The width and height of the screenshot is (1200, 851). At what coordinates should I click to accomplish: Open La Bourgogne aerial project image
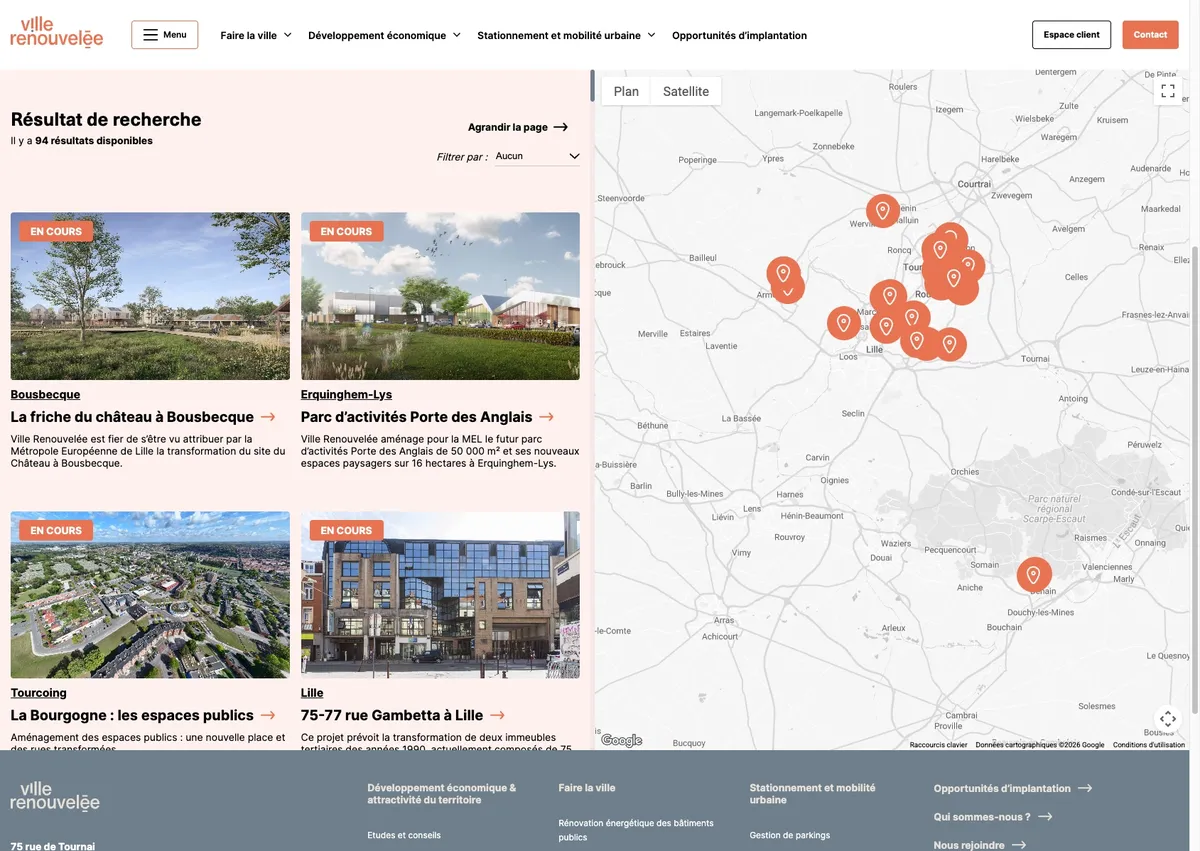click(150, 595)
